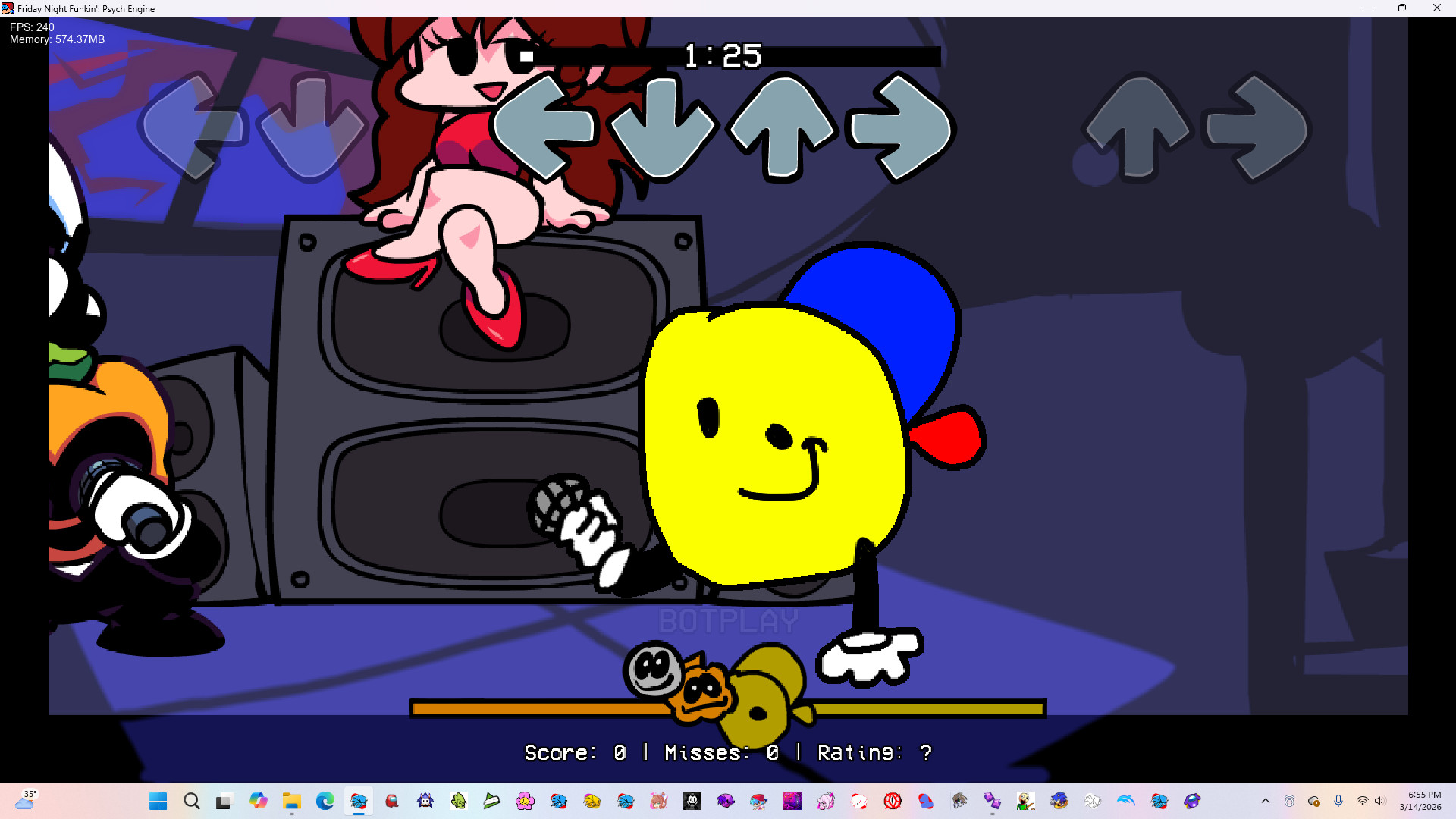The height and width of the screenshot is (819, 1456).
Task: Click the opponent's faded down arrow receptor
Action: (x=311, y=127)
